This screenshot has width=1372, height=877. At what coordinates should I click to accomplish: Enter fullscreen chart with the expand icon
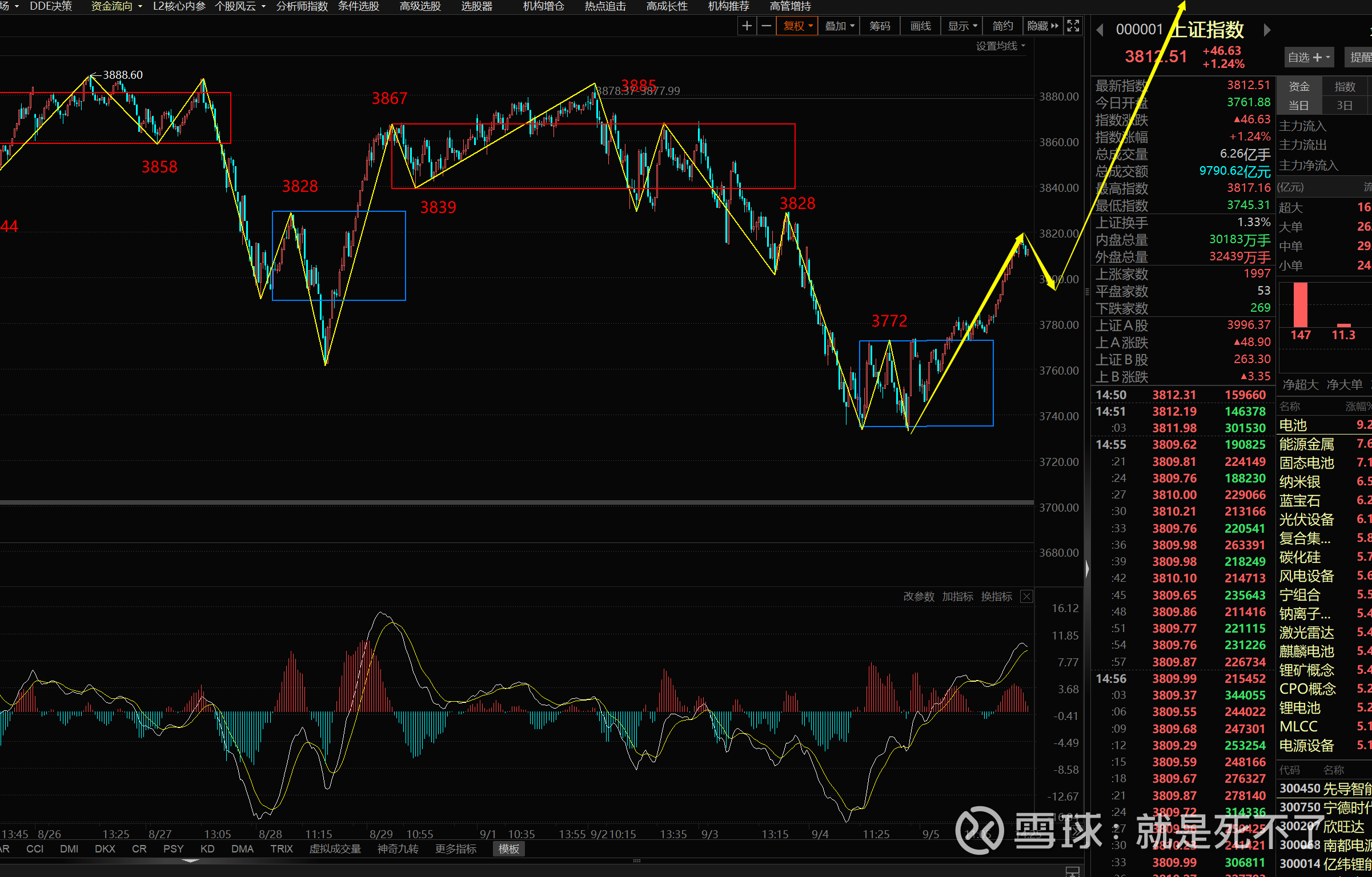point(1073,26)
